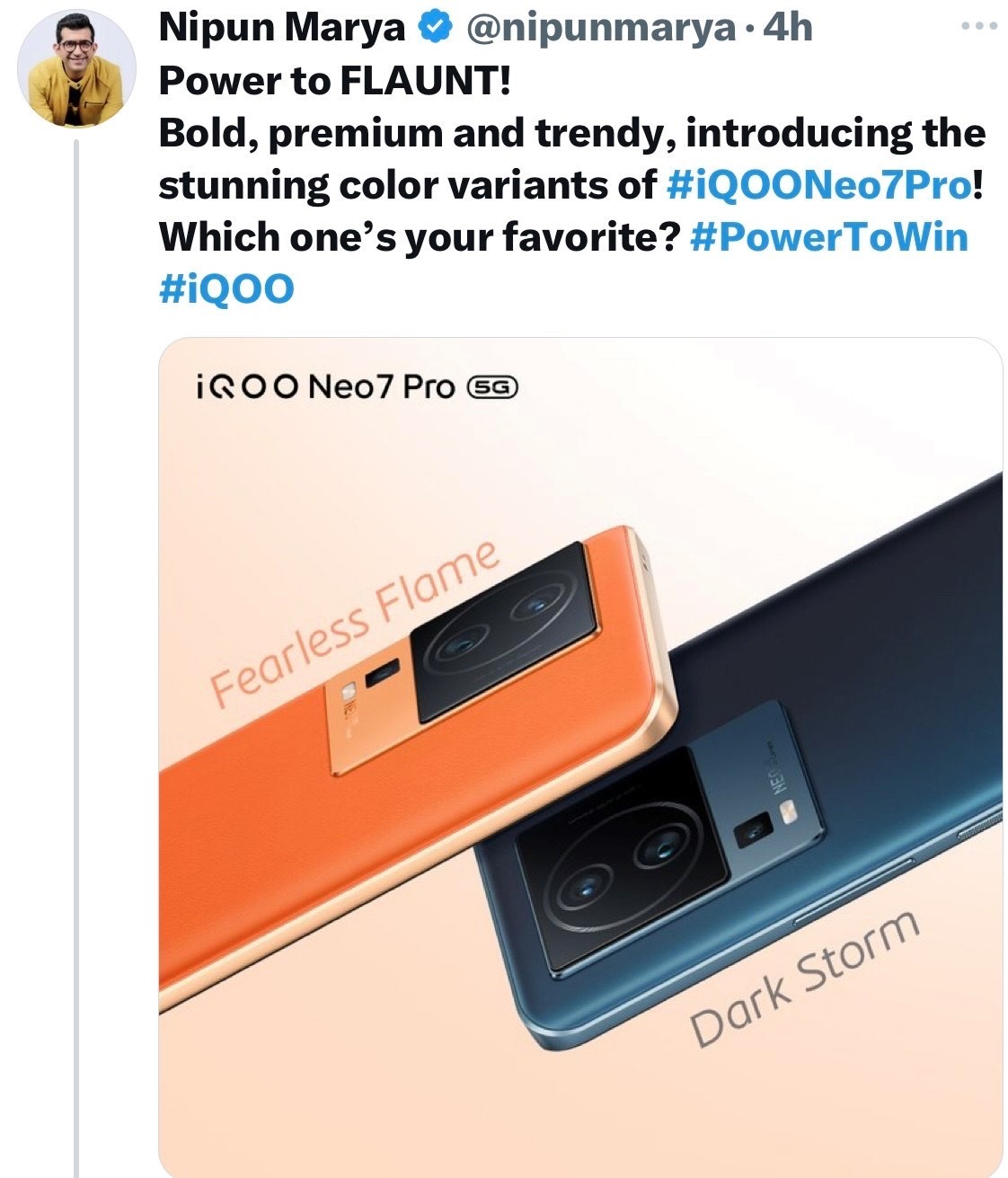
Task: Open the three-dot more options menu
Action: [978, 27]
